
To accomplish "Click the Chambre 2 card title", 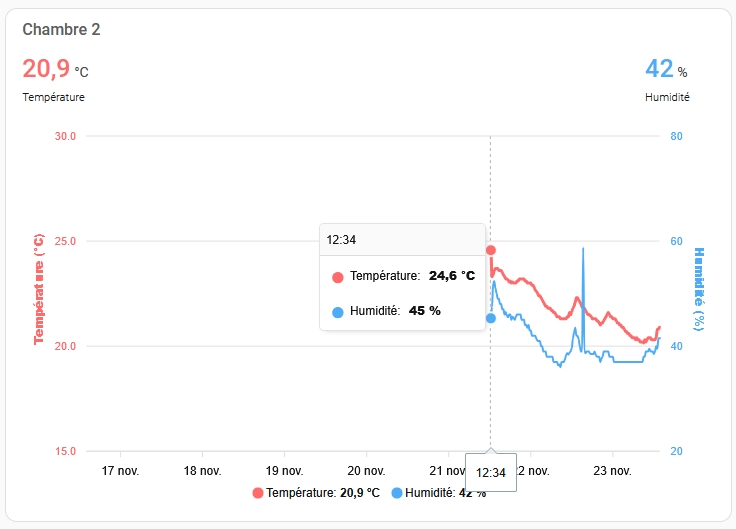I will tap(61, 29).
